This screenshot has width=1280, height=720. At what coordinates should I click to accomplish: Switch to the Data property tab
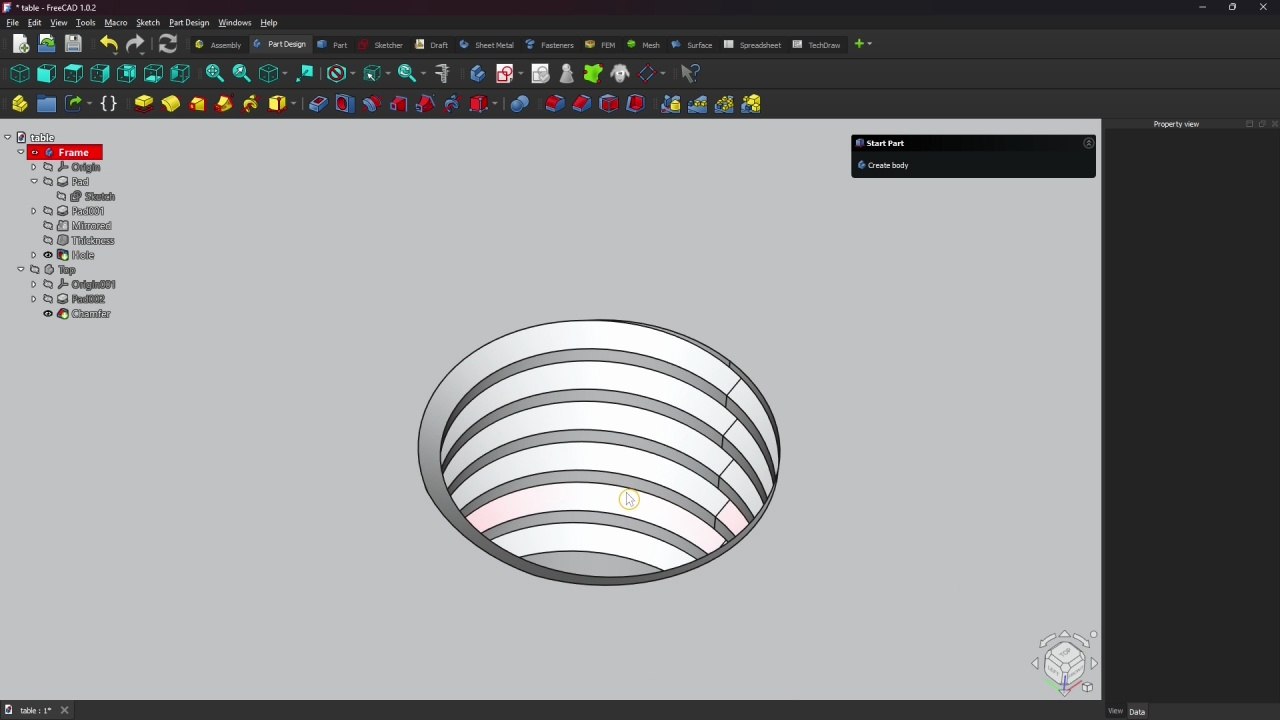(x=1137, y=711)
